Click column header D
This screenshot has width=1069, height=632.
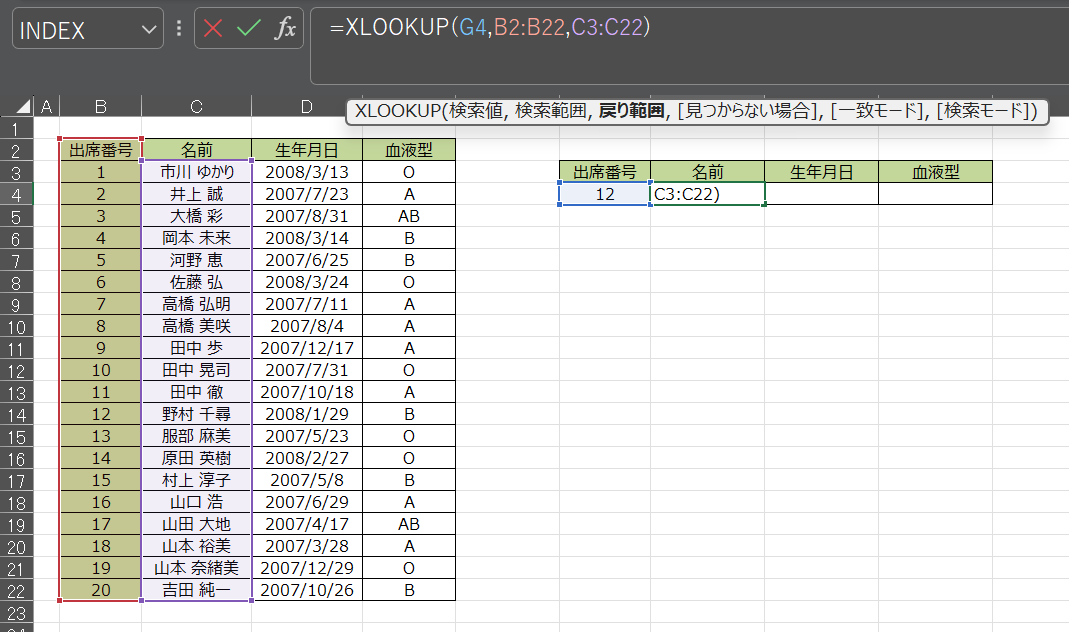pyautogui.click(x=307, y=107)
